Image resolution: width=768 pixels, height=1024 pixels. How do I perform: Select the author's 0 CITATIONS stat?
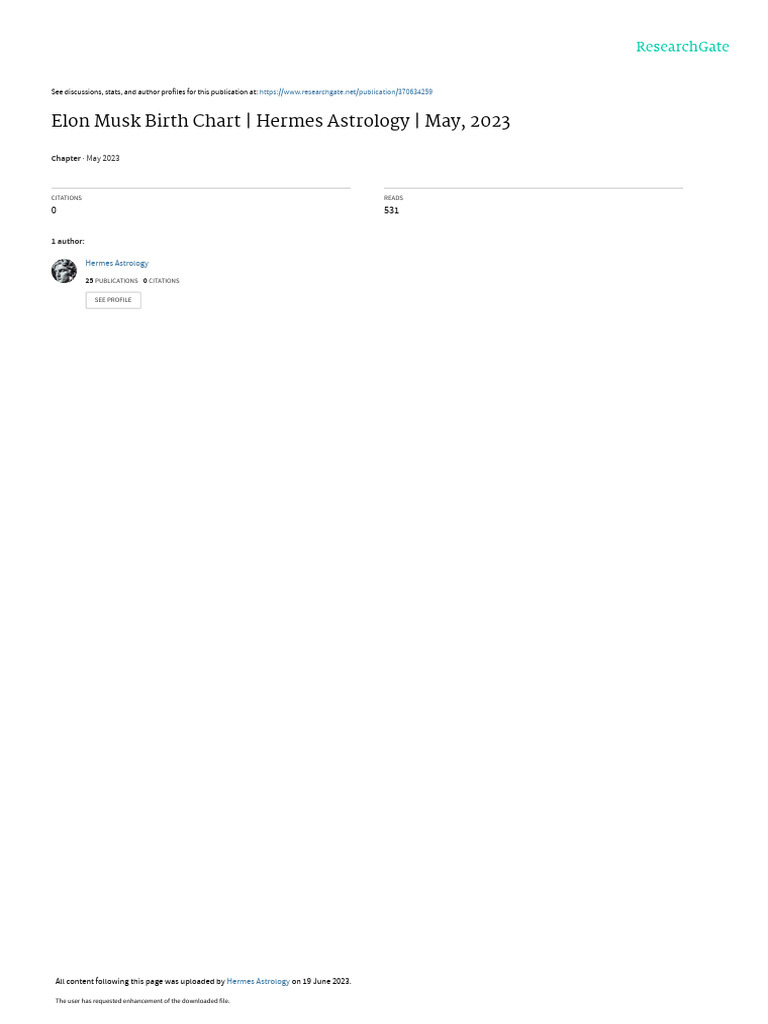pyautogui.click(x=161, y=281)
